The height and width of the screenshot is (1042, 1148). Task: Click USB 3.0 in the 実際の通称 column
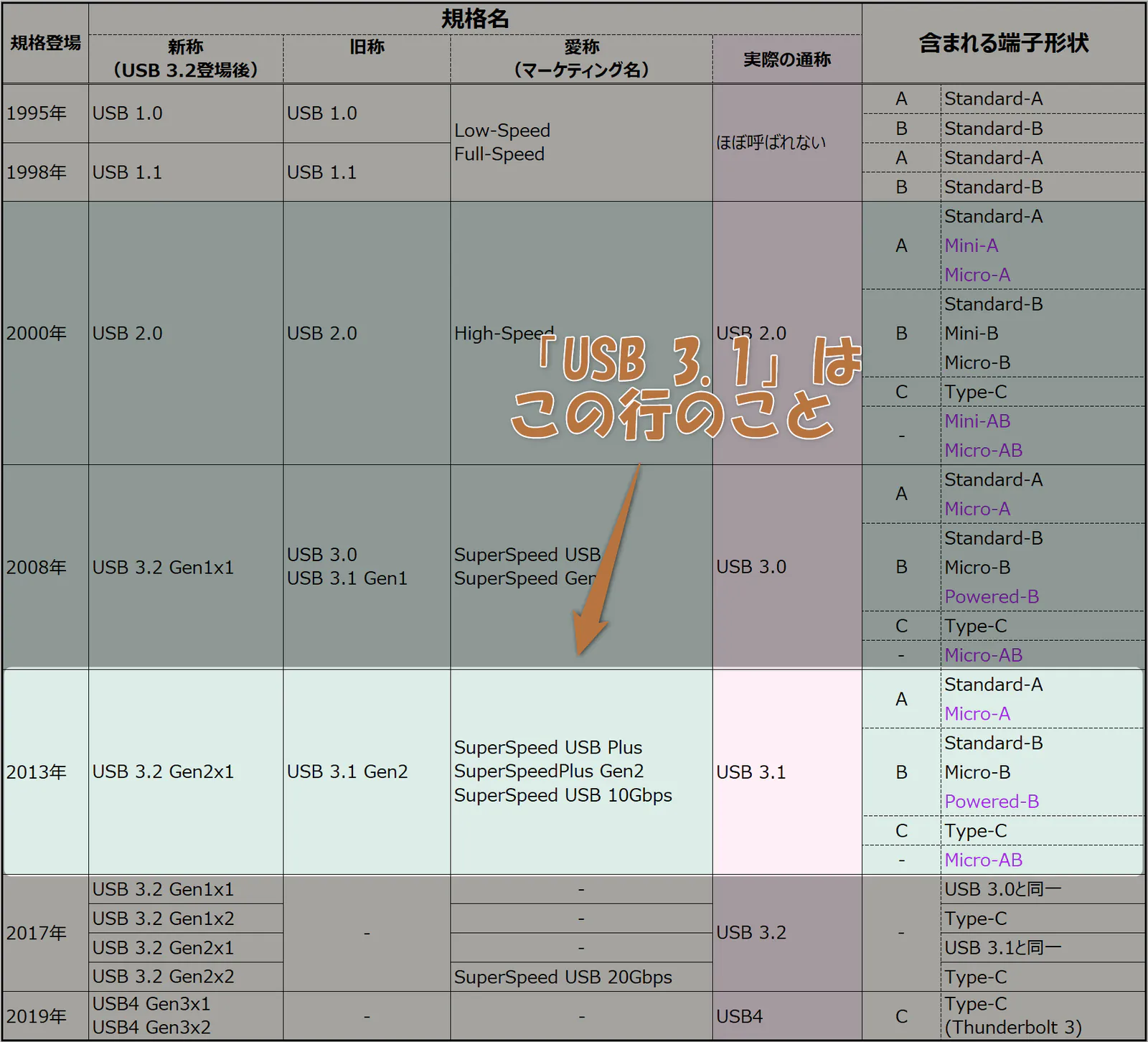pos(787,567)
